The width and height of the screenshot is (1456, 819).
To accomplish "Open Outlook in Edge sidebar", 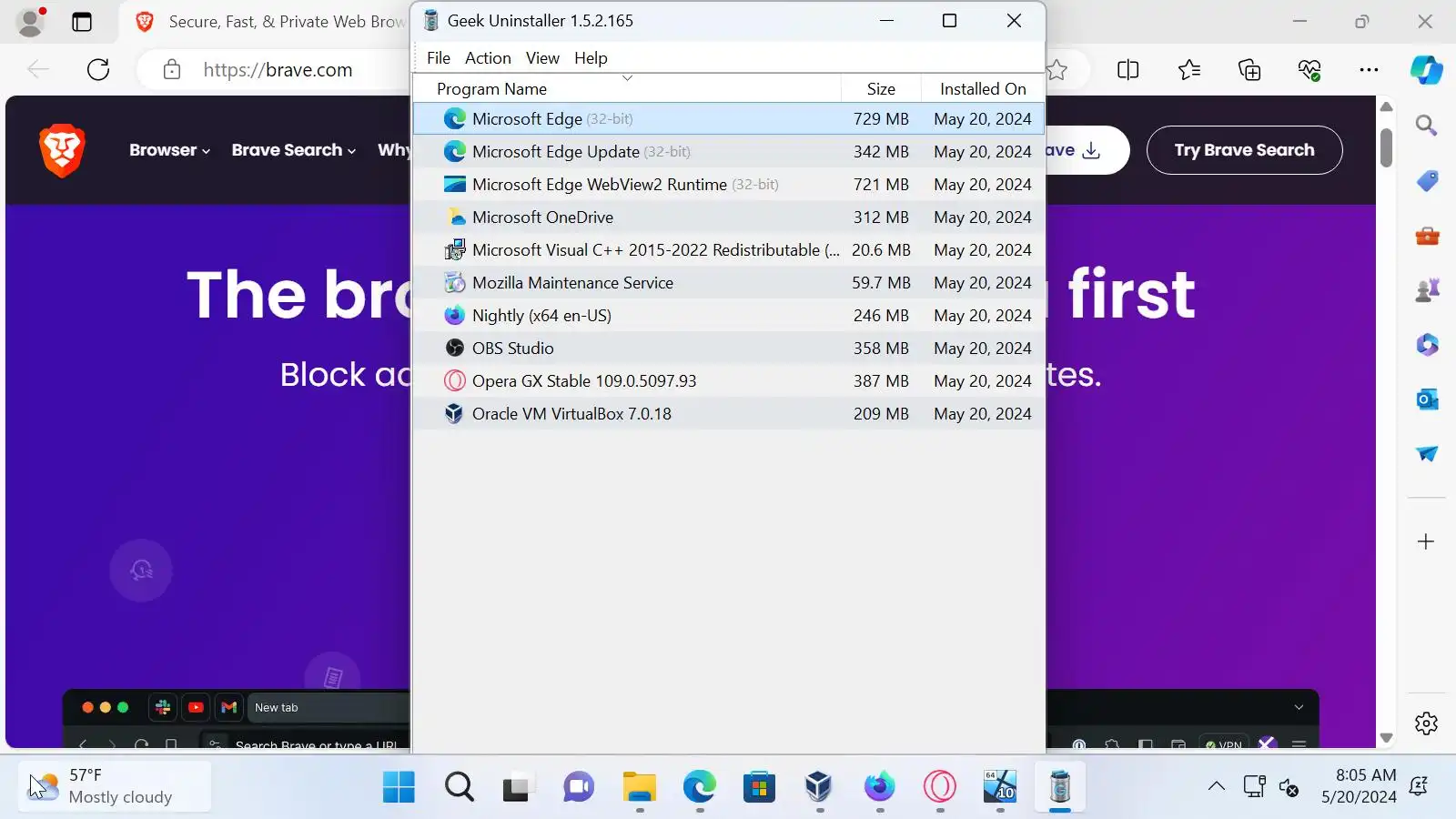I will [1426, 399].
